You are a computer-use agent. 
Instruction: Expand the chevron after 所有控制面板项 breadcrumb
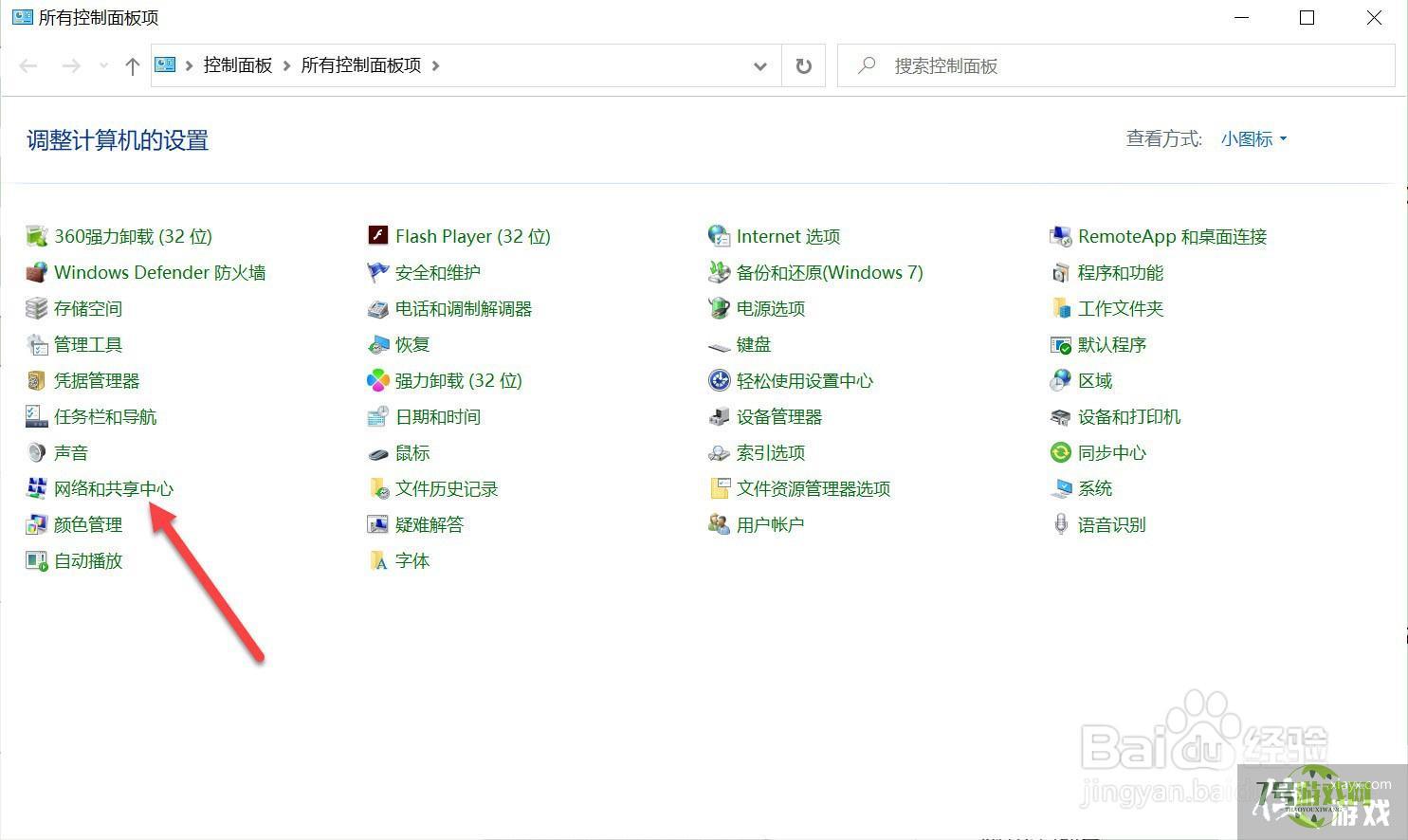coord(436,65)
